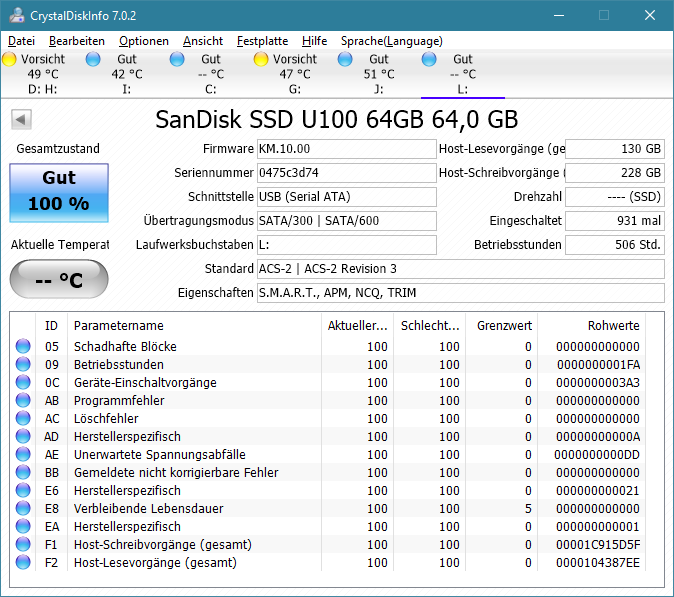Click status orb of Host-Schreibvorgänge (gesamt) row
Image resolution: width=674 pixels, height=597 pixels.
[23, 545]
